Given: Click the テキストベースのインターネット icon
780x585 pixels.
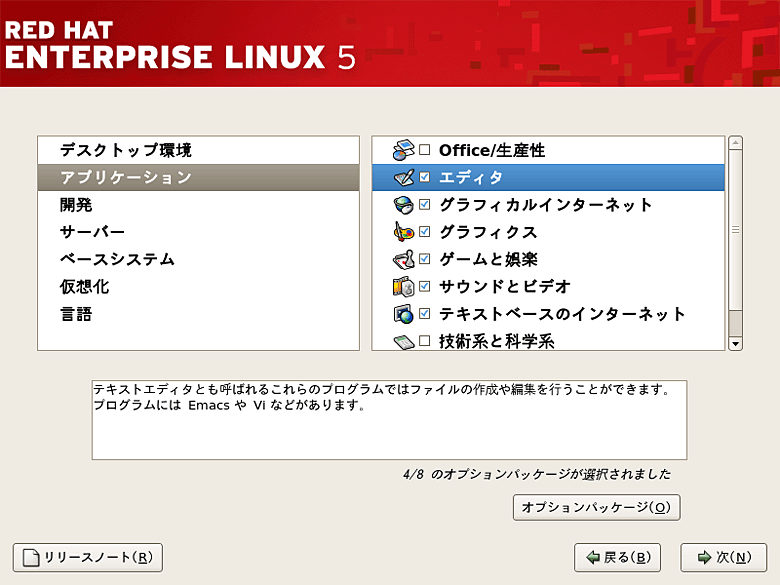Looking at the screenshot, I should click(x=402, y=314).
